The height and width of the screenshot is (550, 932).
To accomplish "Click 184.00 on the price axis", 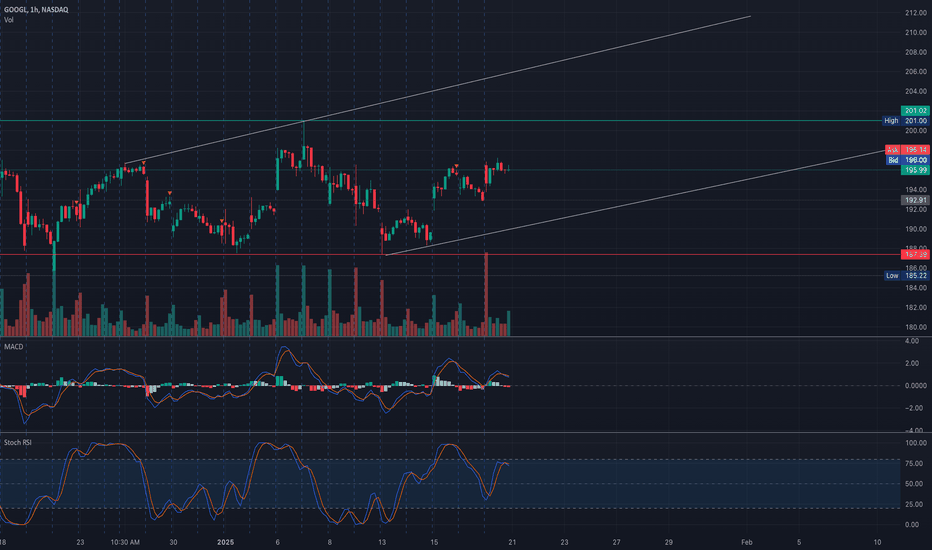I will [915, 288].
